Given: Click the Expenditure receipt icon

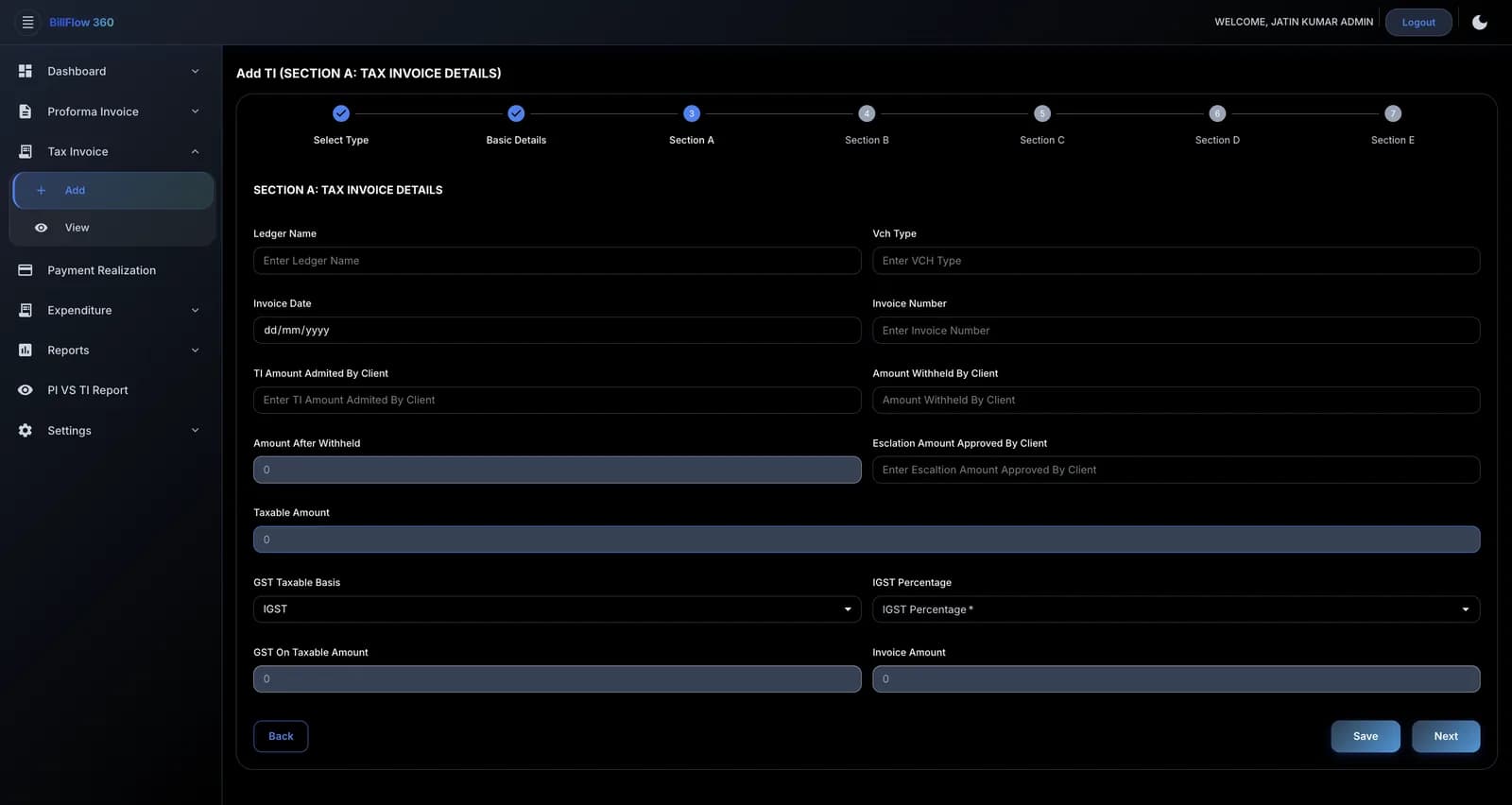Looking at the screenshot, I should click(26, 310).
